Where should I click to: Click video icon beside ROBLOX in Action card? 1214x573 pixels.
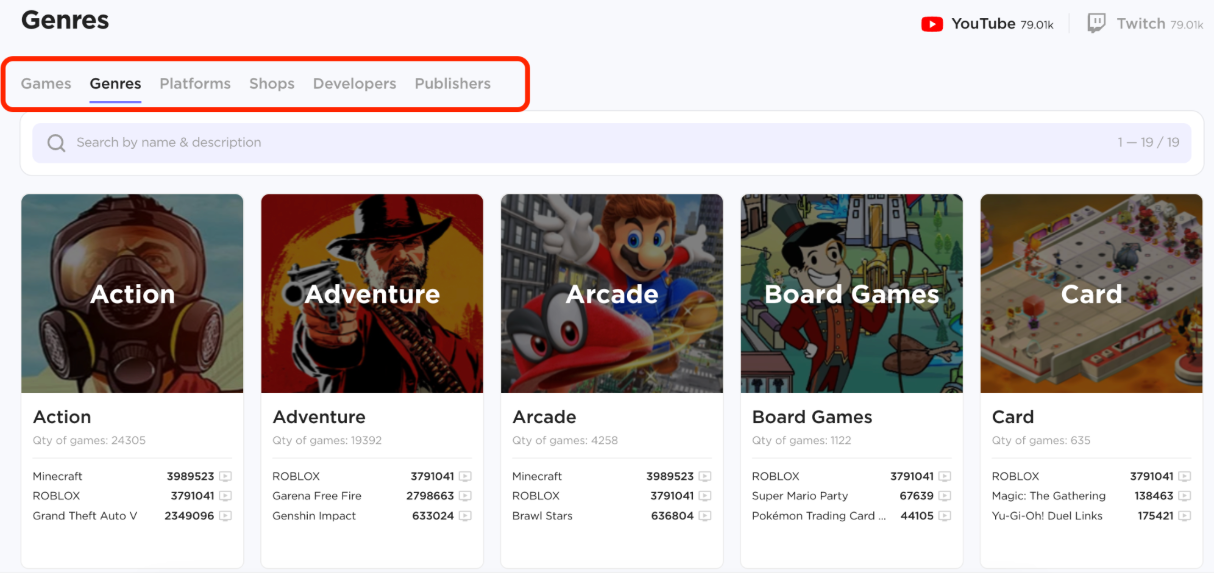[x=225, y=496]
